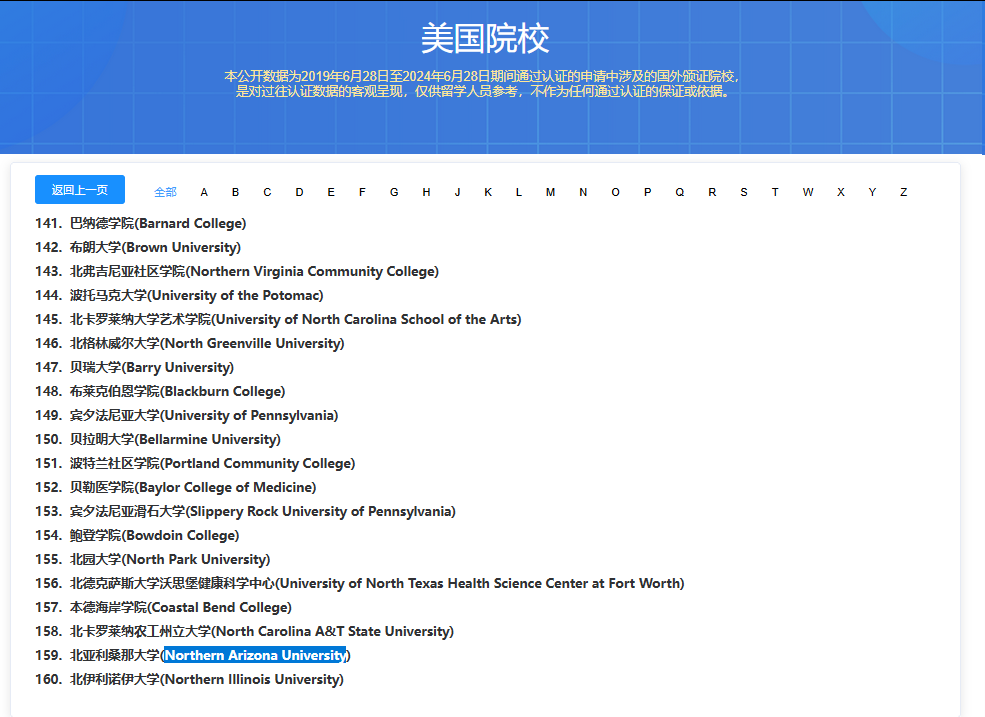Filter schools by letter Y

click(872, 192)
